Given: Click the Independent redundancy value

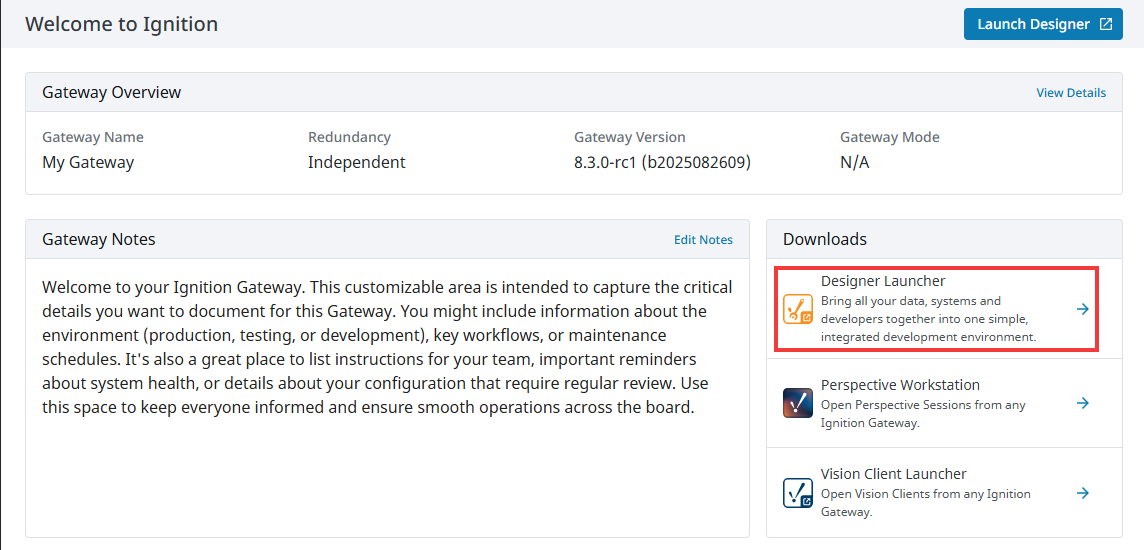Looking at the screenshot, I should tap(357, 162).
